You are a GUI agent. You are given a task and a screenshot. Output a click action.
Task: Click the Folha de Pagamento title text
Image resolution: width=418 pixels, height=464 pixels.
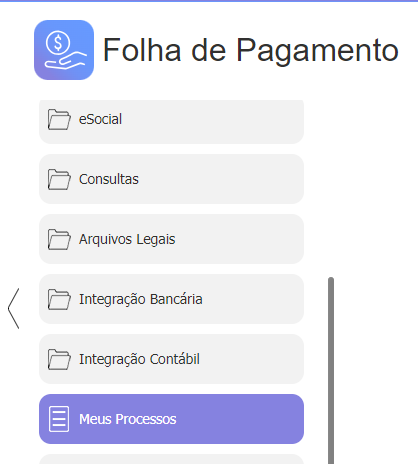(x=251, y=50)
